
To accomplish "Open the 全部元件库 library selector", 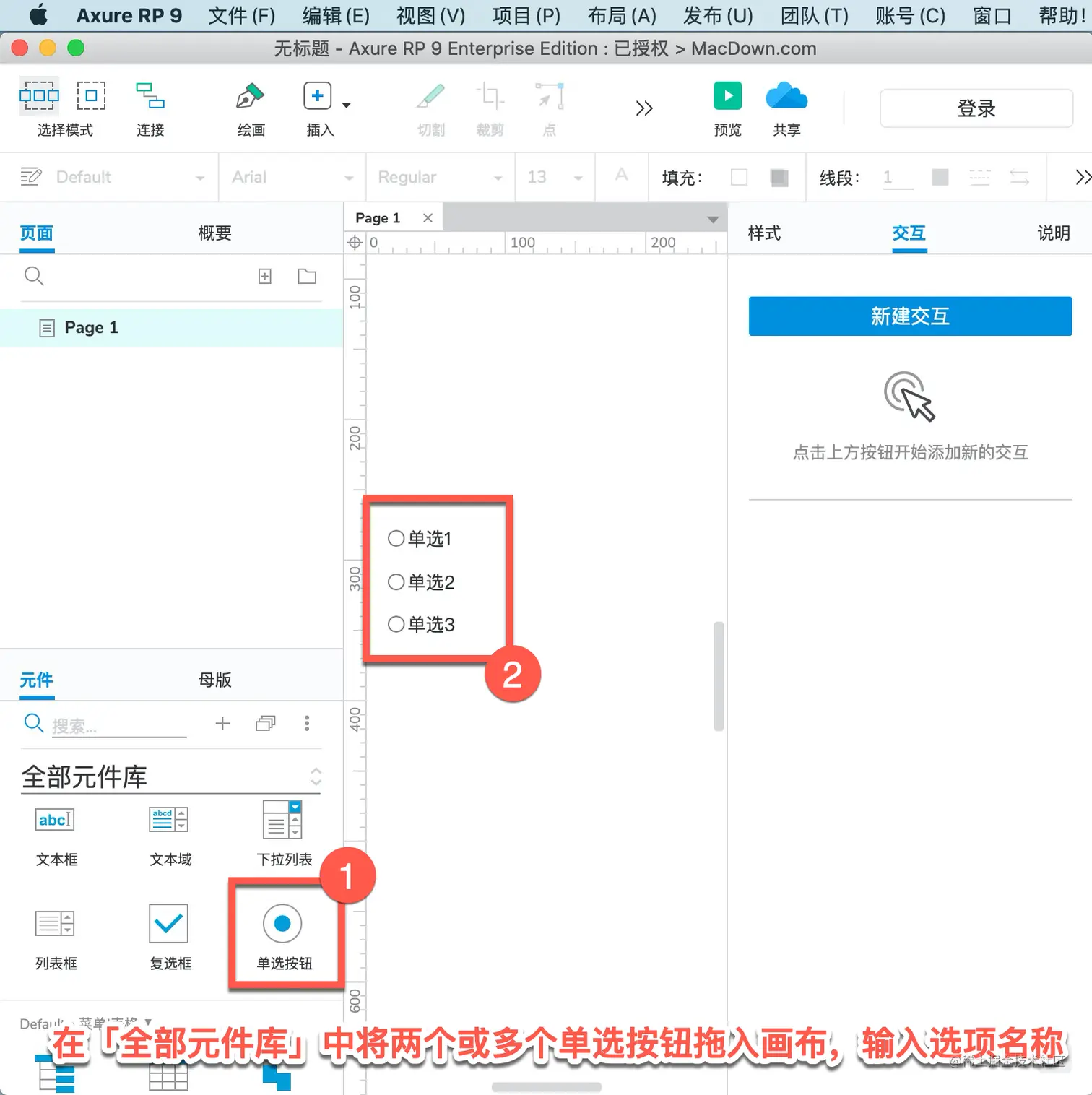I will coord(171,777).
